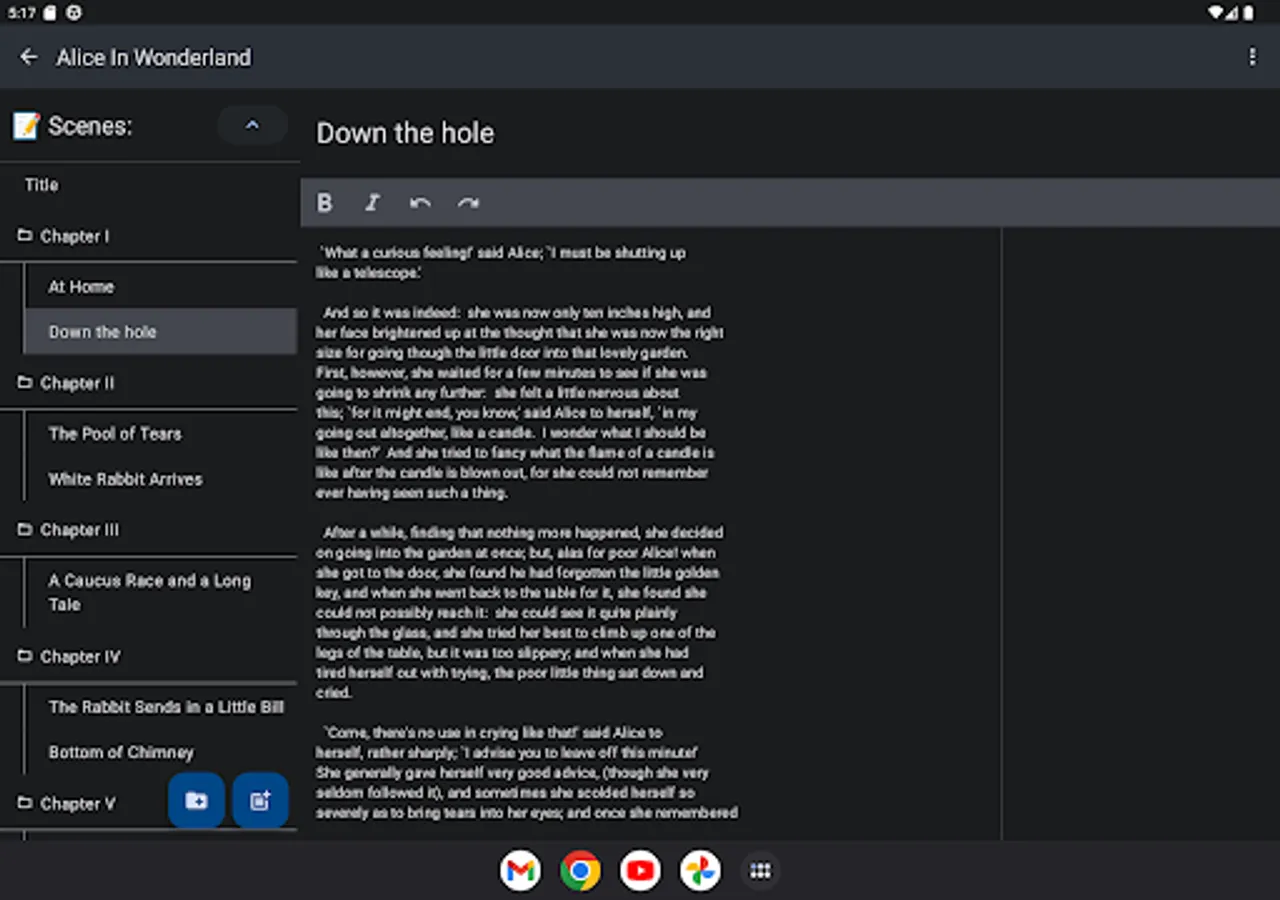Screen dimensions: 1280x900
Task: Click the Chapter IV folder icon
Action: click(25, 657)
